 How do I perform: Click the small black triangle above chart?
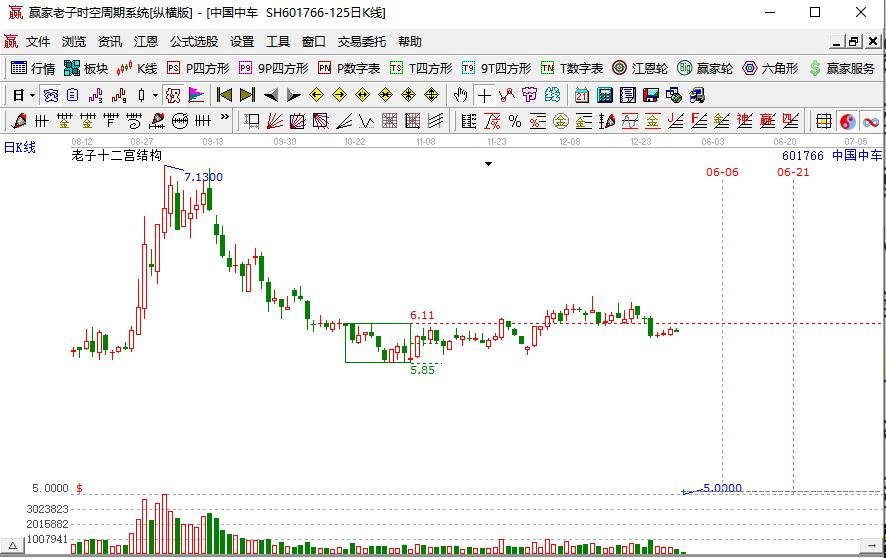pyautogui.click(x=488, y=164)
